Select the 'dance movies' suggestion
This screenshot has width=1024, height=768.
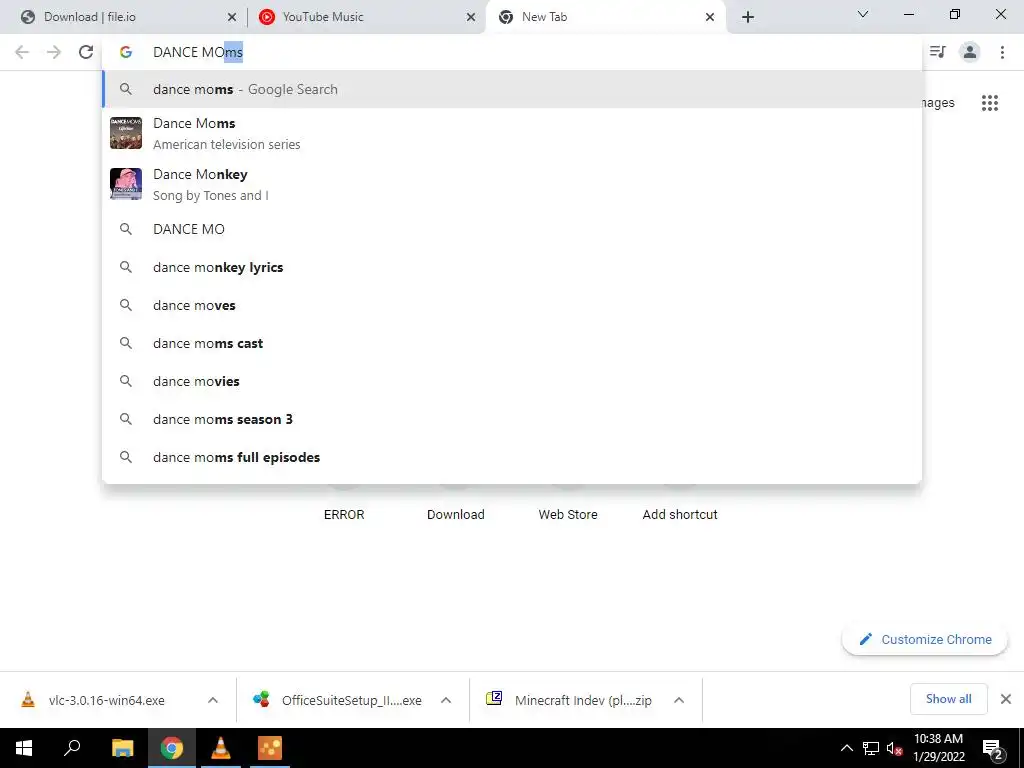click(512, 381)
